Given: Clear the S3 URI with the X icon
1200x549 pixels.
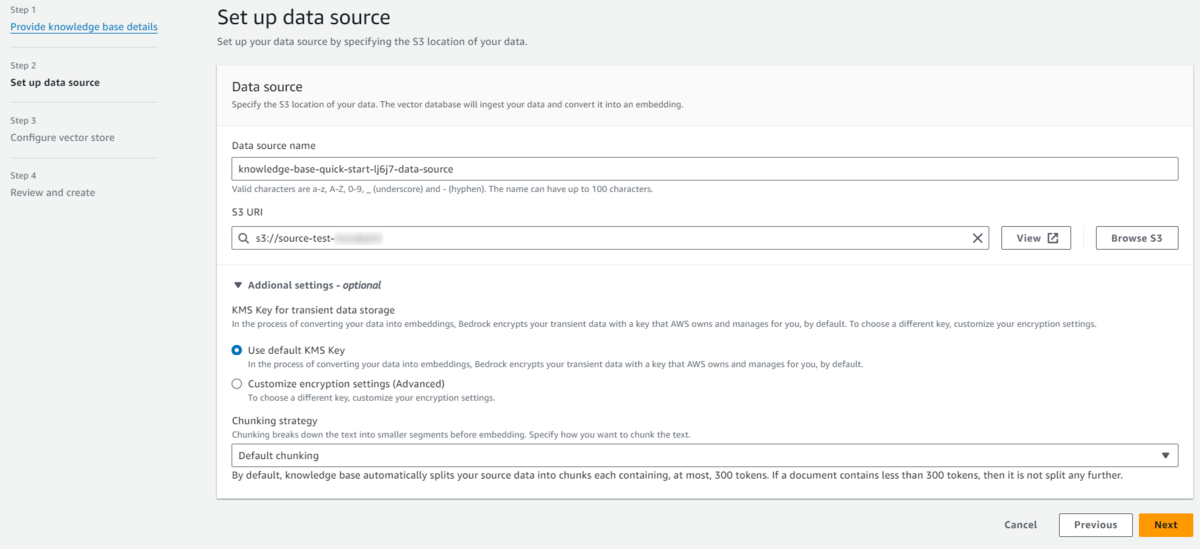Looking at the screenshot, I should [x=978, y=239].
